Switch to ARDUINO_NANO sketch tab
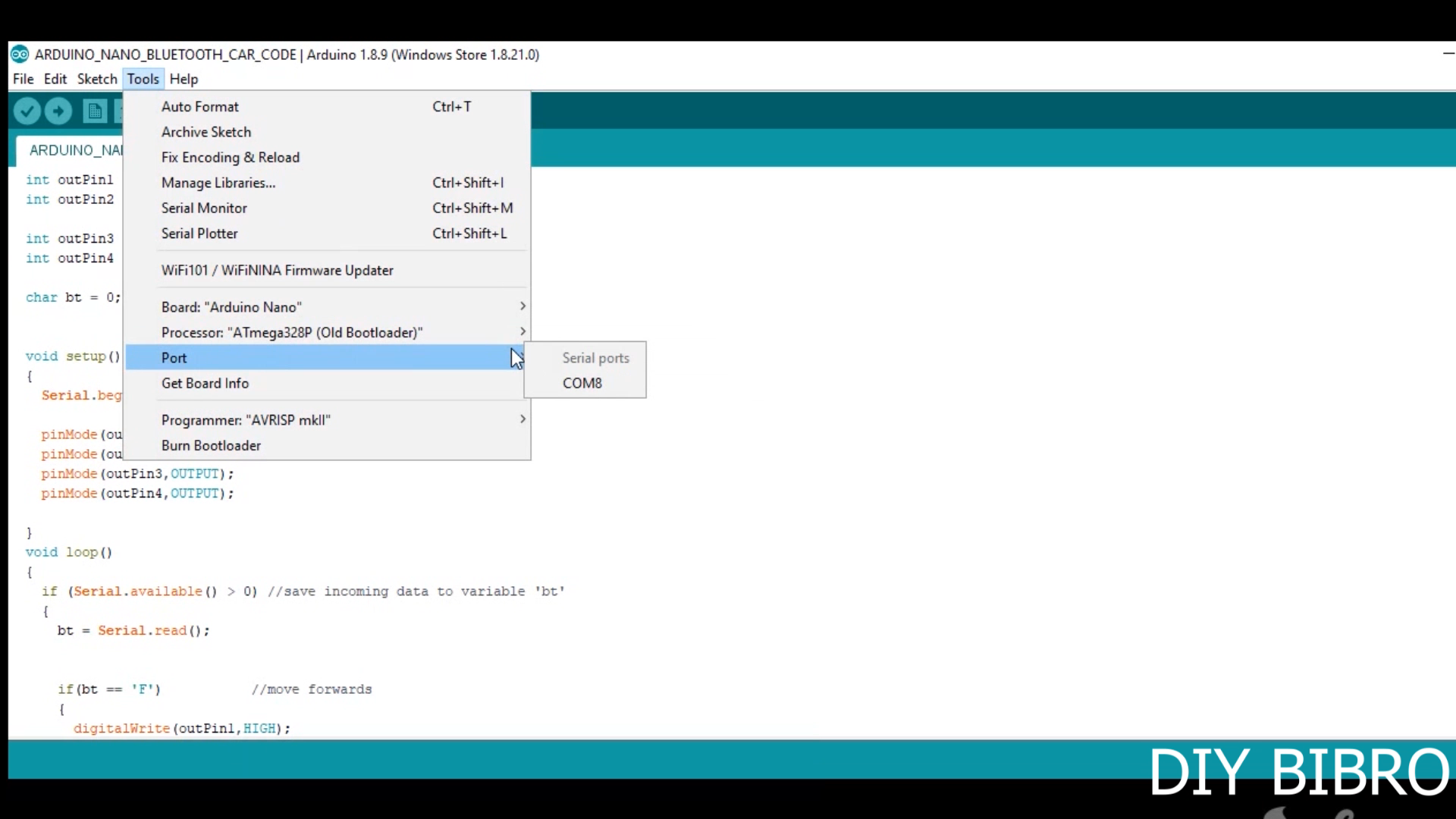 pyautogui.click(x=74, y=150)
